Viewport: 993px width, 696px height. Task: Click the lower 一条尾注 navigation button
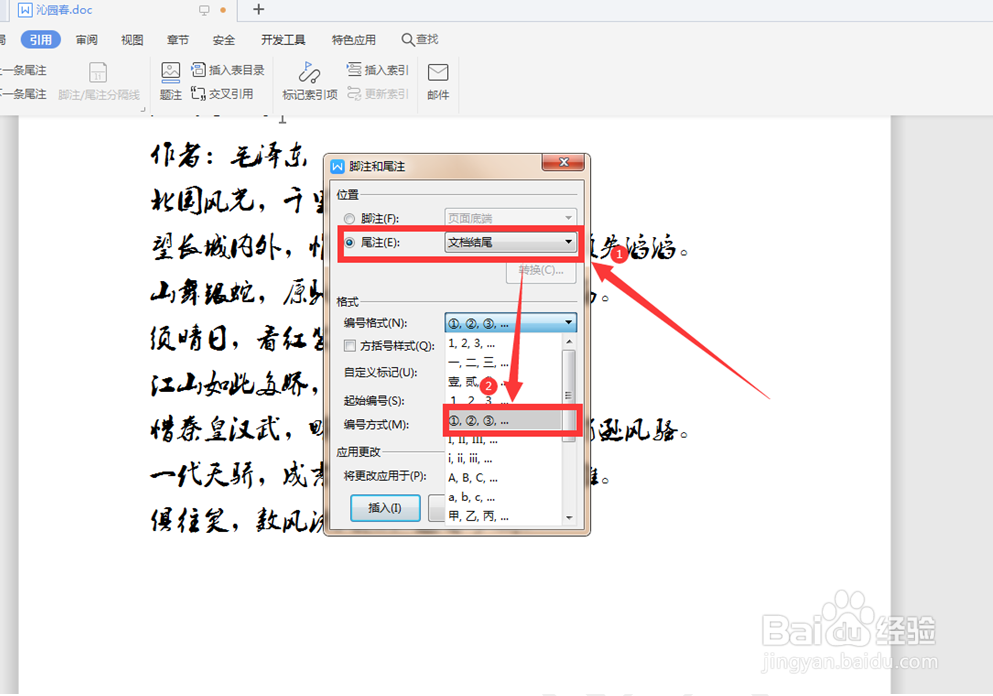click(23, 94)
